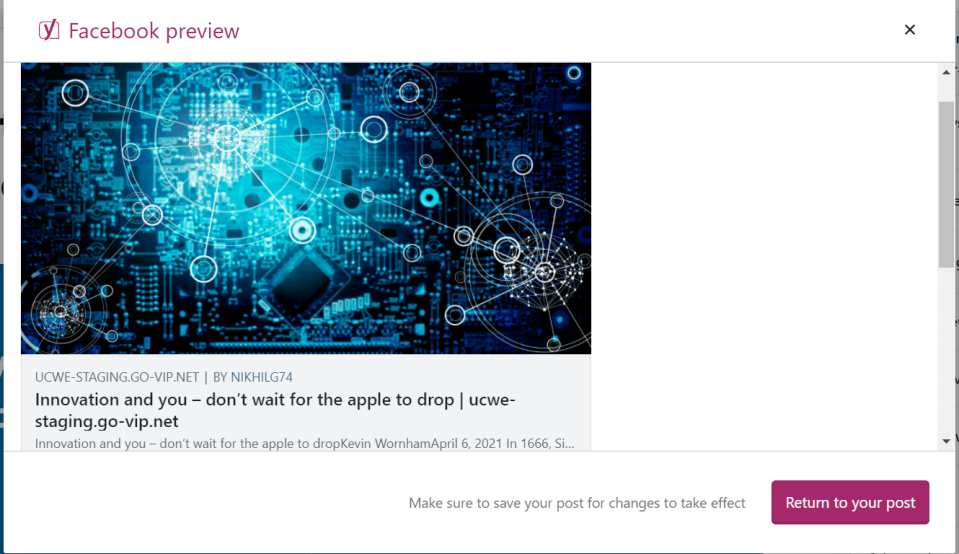Click the scrollbar track below the thumb

(x=946, y=350)
